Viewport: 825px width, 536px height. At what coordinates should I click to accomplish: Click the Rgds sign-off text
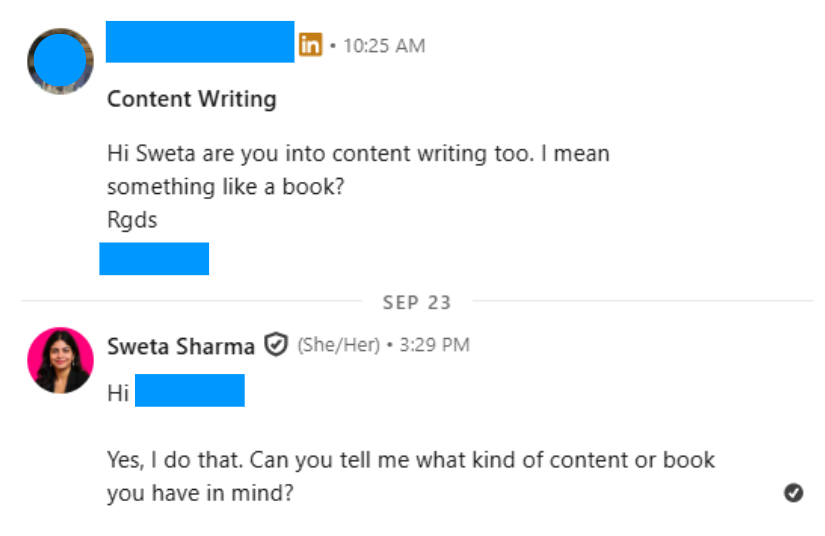coord(132,220)
